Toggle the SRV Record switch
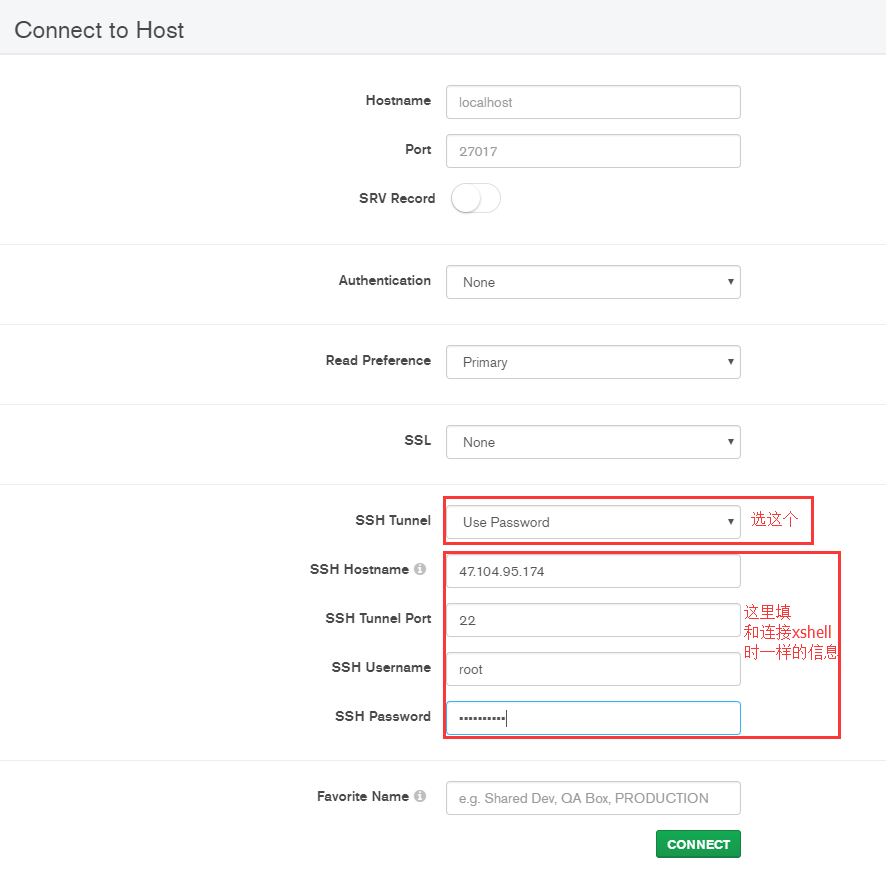This screenshot has height=885, width=886. click(475, 198)
